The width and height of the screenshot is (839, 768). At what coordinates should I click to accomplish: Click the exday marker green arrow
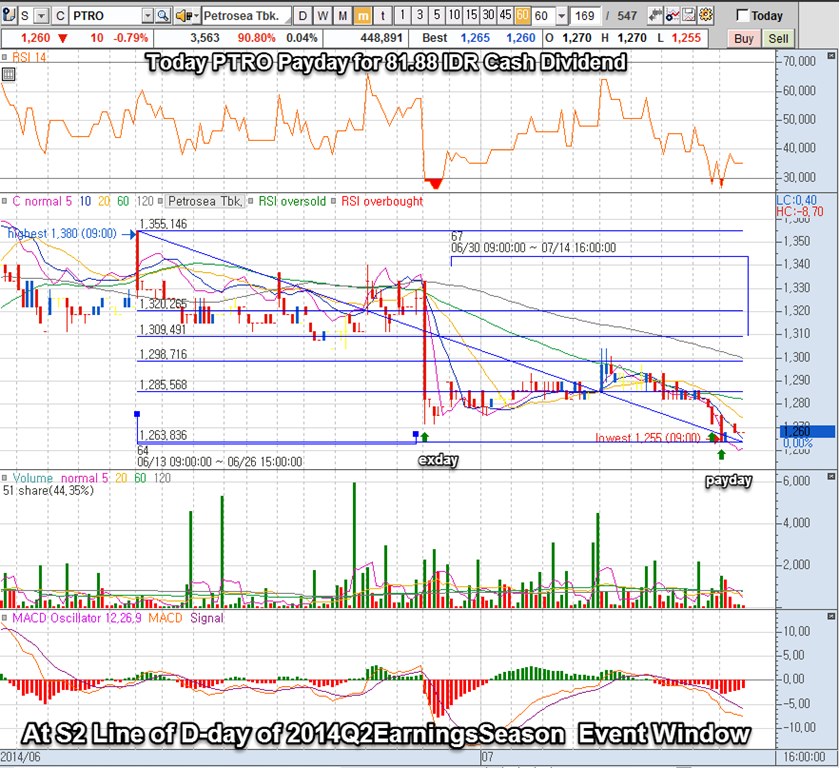tap(425, 437)
